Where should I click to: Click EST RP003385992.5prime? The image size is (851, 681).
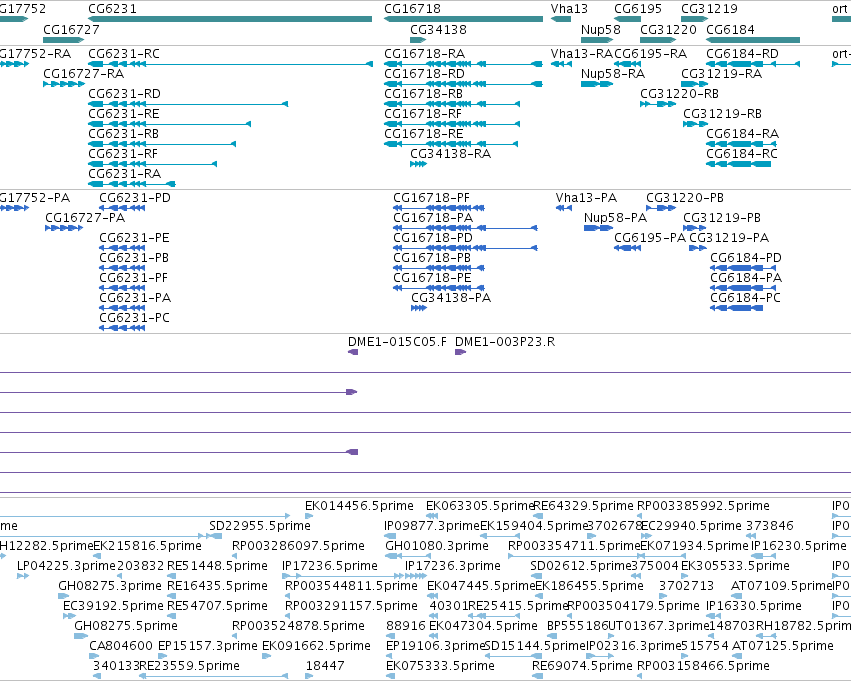tap(640, 516)
